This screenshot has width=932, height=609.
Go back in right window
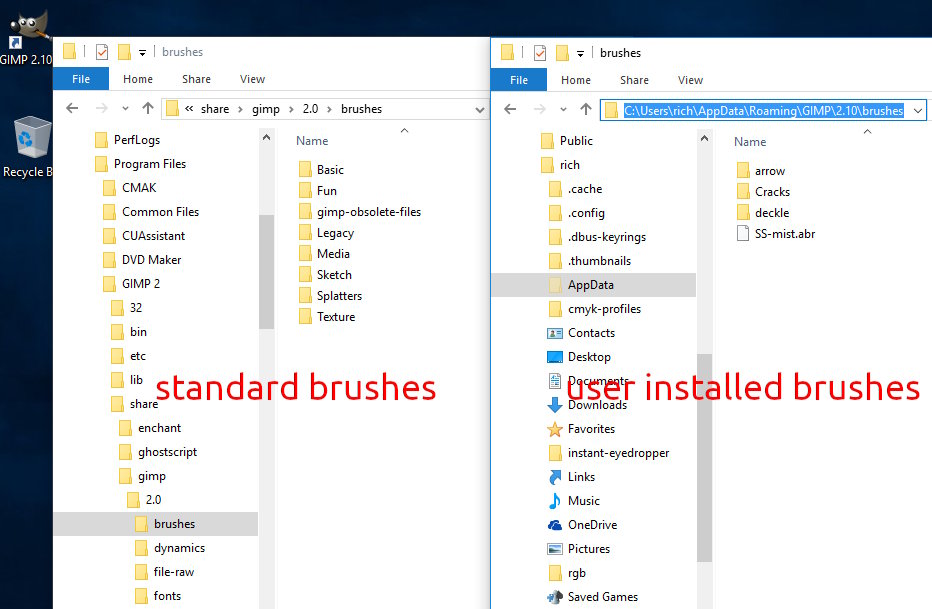(510, 109)
